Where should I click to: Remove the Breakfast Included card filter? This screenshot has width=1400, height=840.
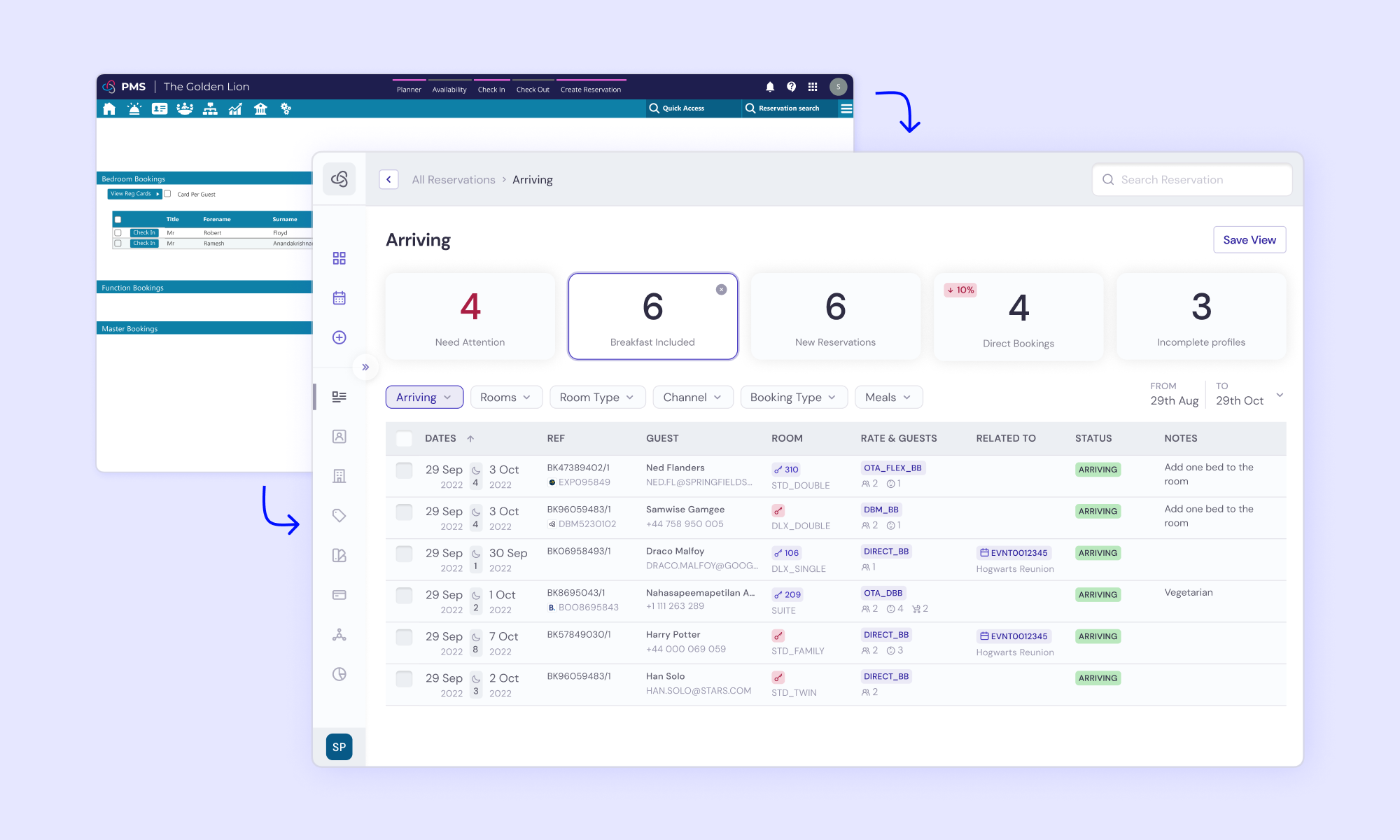point(721,290)
